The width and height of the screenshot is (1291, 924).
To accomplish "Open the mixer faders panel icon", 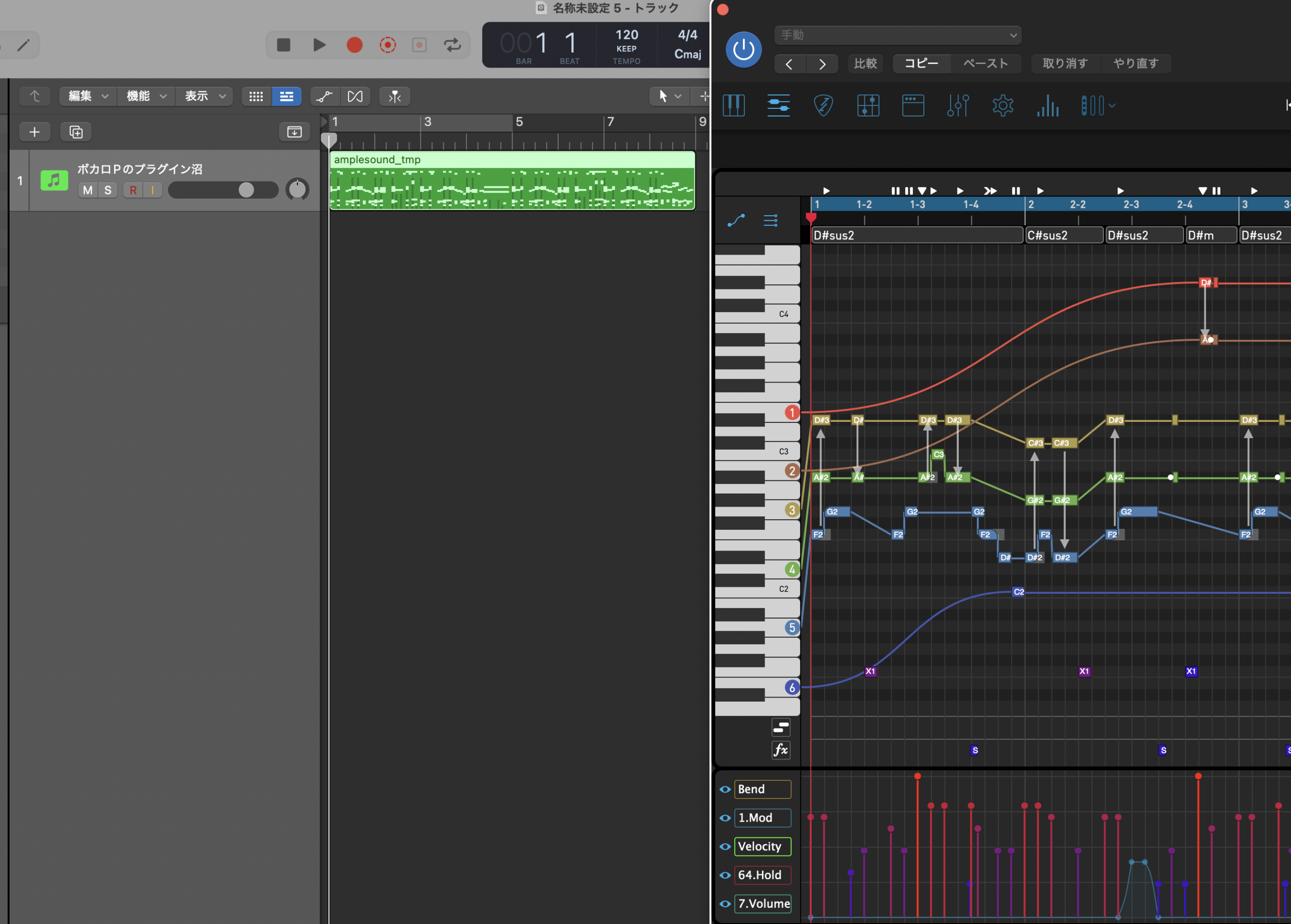I will 958,106.
